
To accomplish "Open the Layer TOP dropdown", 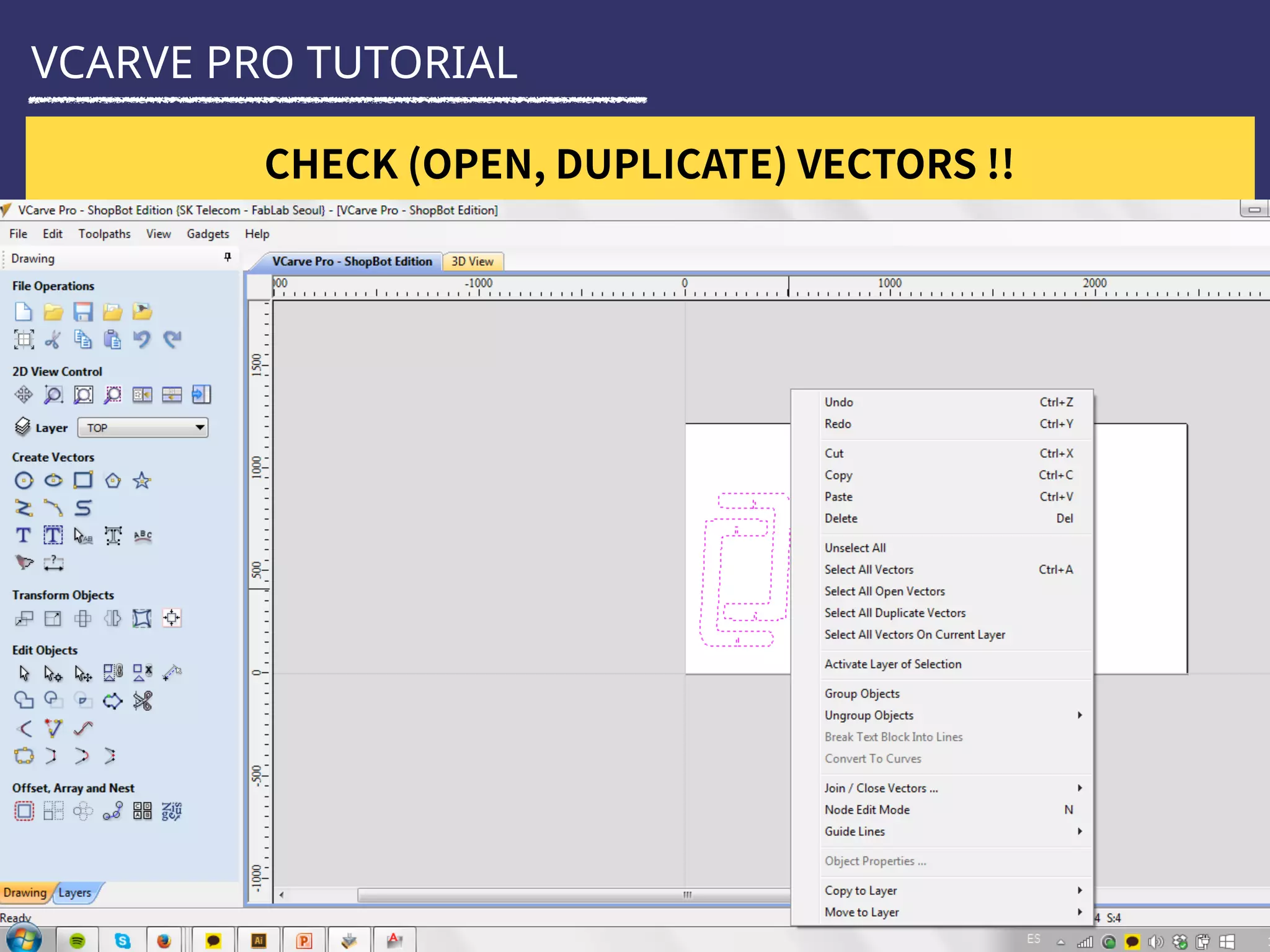I will tap(143, 428).
